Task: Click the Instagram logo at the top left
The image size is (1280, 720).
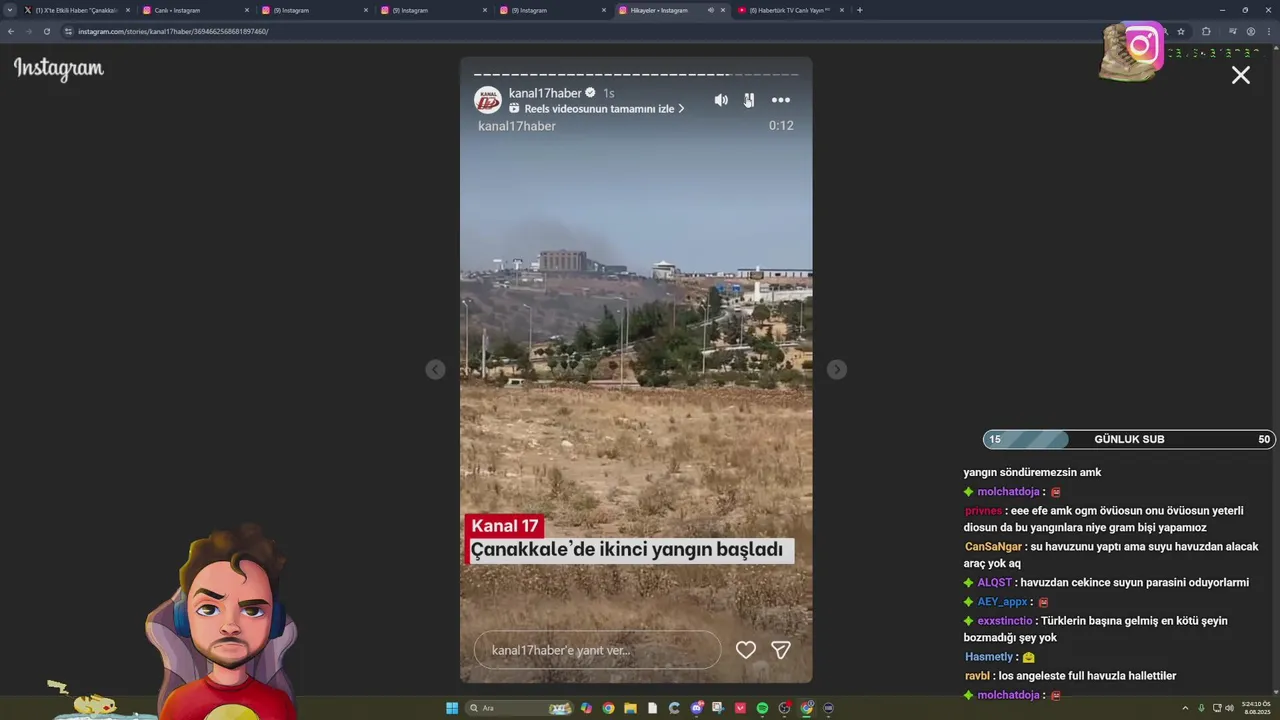Action: [59, 69]
